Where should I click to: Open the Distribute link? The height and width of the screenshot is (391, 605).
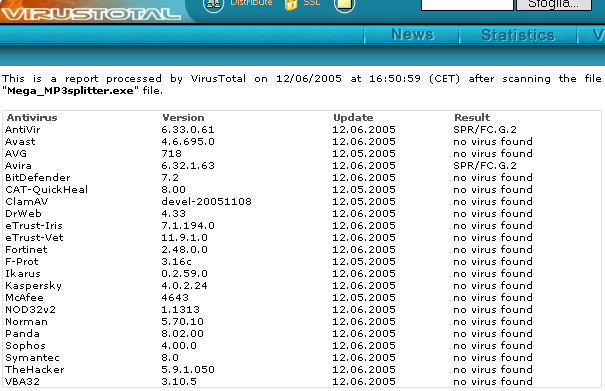tap(251, 3)
